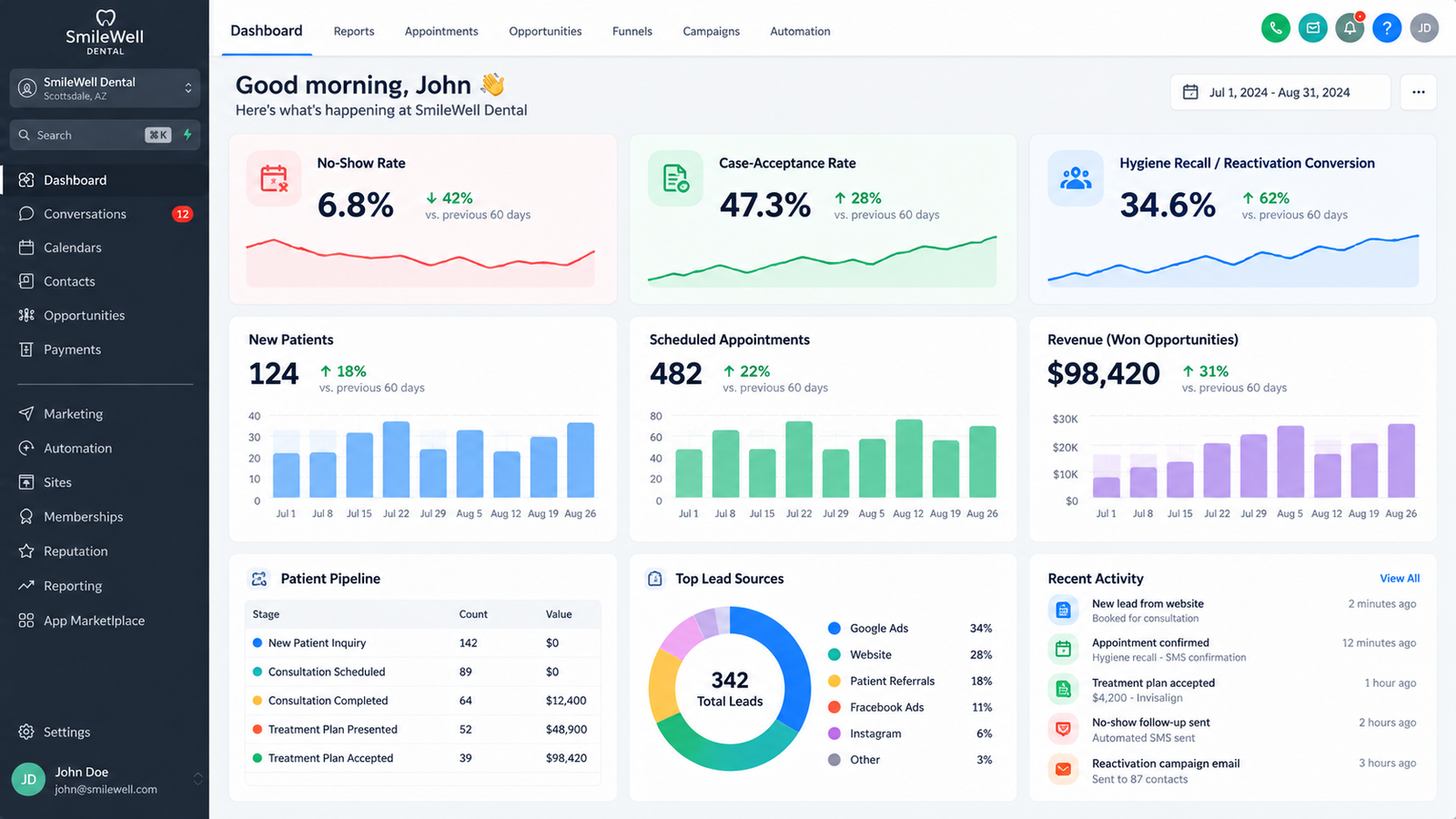This screenshot has width=1456, height=819.
Task: Click the Facebook Ads lead source label
Action: 887,707
